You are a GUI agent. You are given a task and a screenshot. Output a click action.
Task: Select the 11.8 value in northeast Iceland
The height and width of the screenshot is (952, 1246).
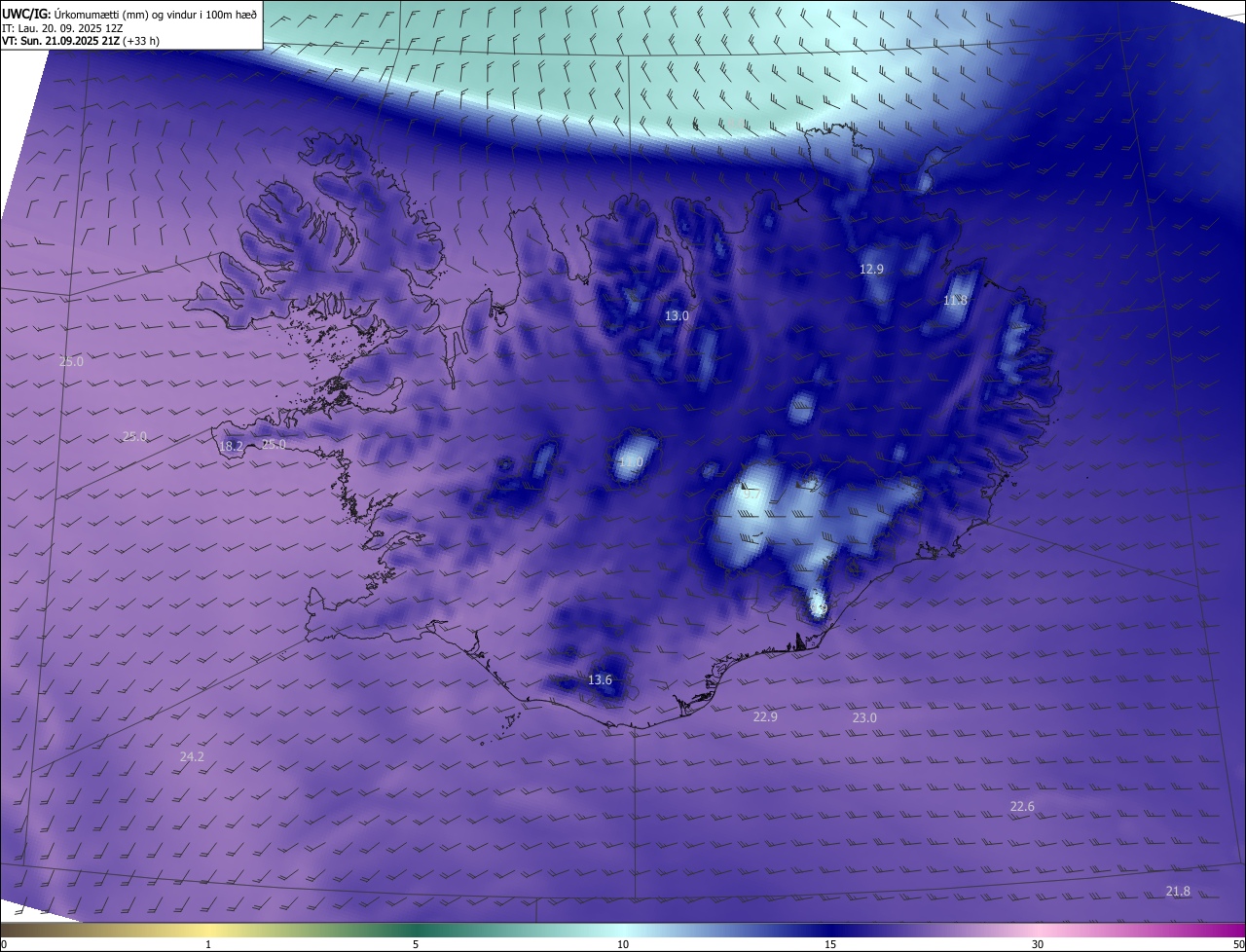point(956,301)
